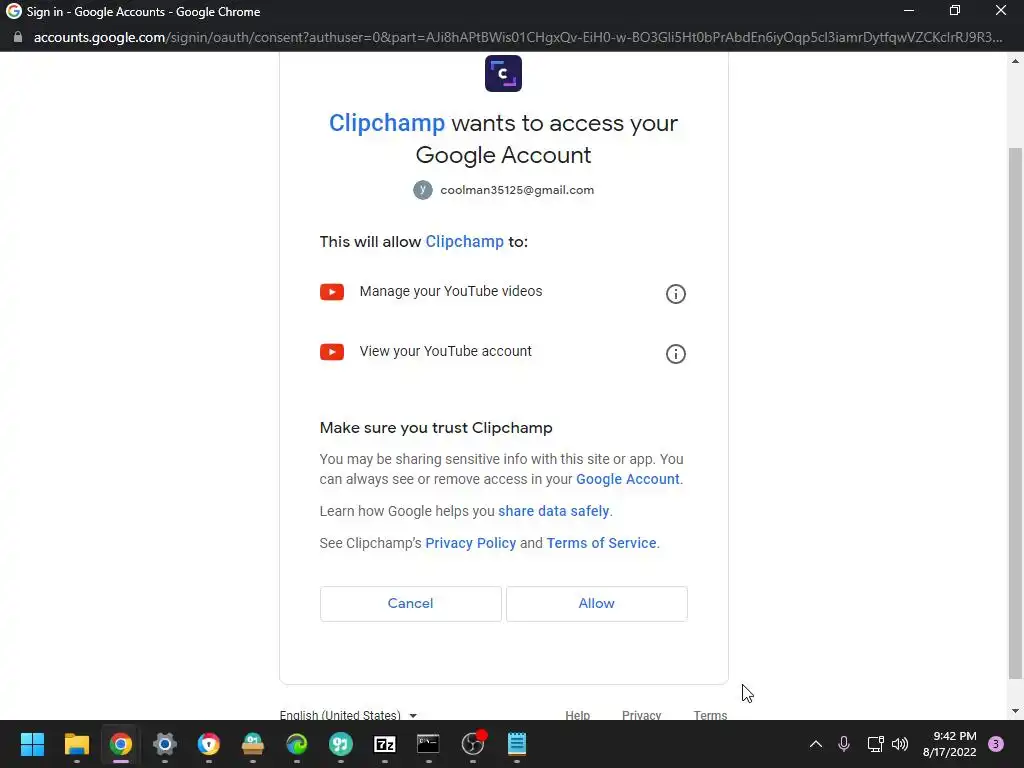Open OBS Studio from the taskbar

473,744
